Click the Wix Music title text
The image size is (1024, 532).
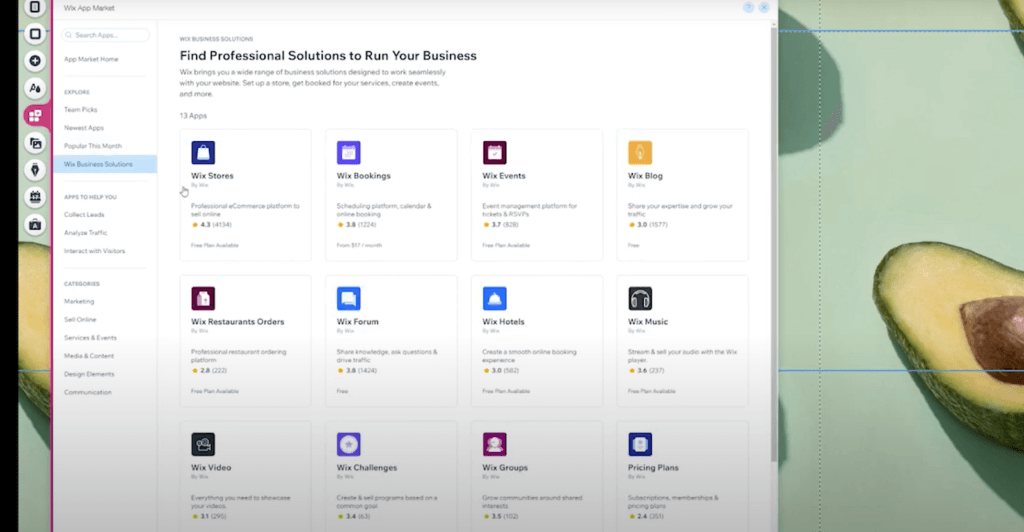tap(648, 322)
